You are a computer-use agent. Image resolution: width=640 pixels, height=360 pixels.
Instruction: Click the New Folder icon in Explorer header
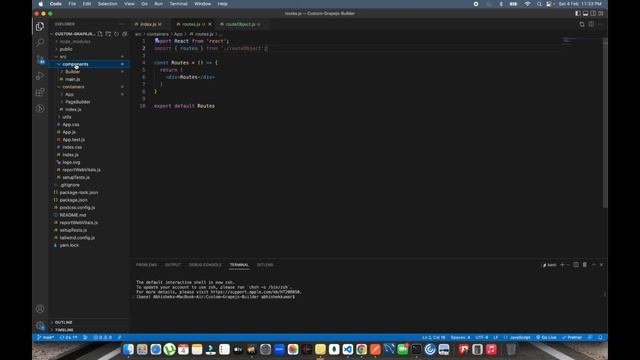tap(108, 34)
